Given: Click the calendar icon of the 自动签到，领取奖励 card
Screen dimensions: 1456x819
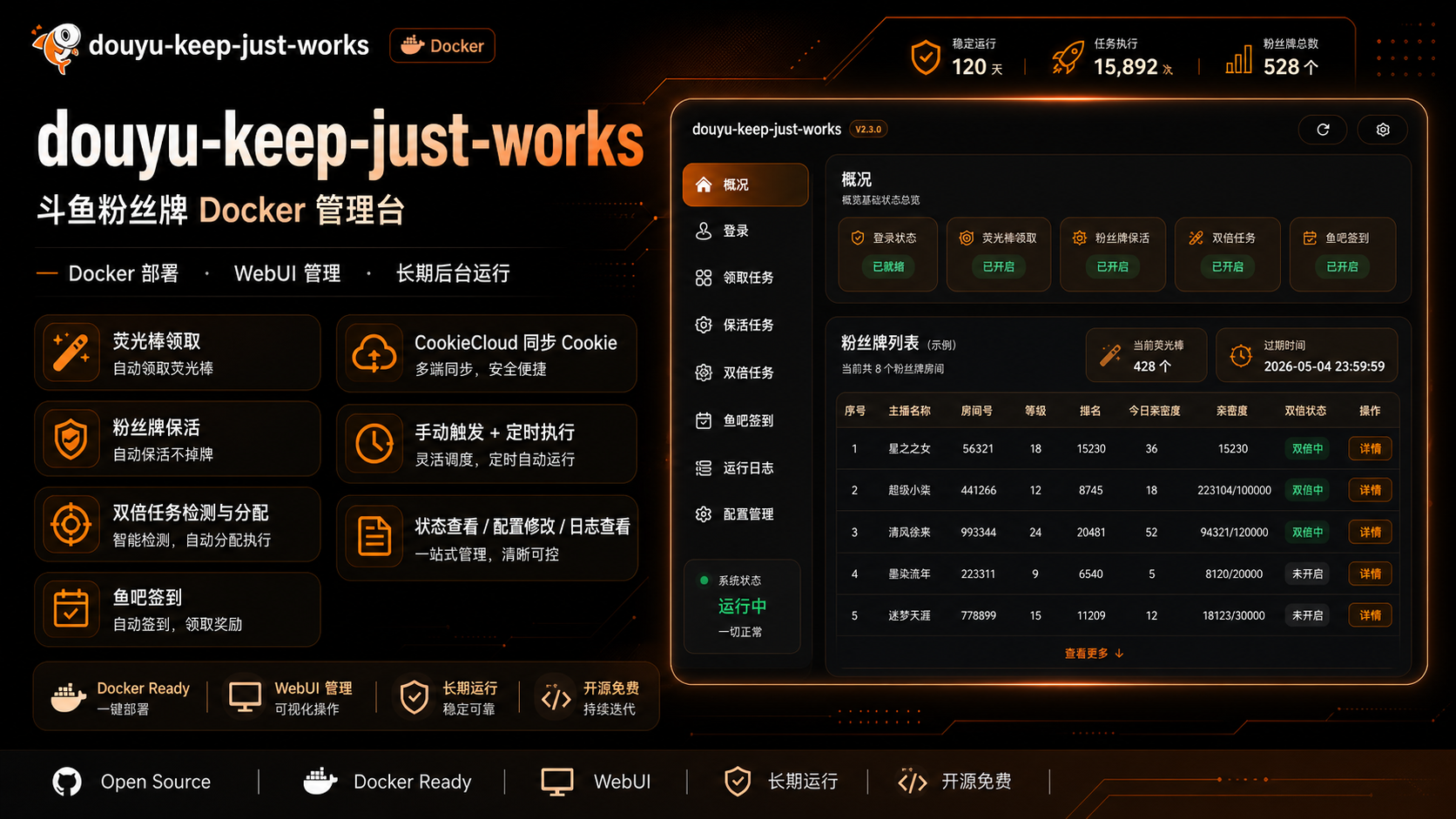Looking at the screenshot, I should [71, 609].
